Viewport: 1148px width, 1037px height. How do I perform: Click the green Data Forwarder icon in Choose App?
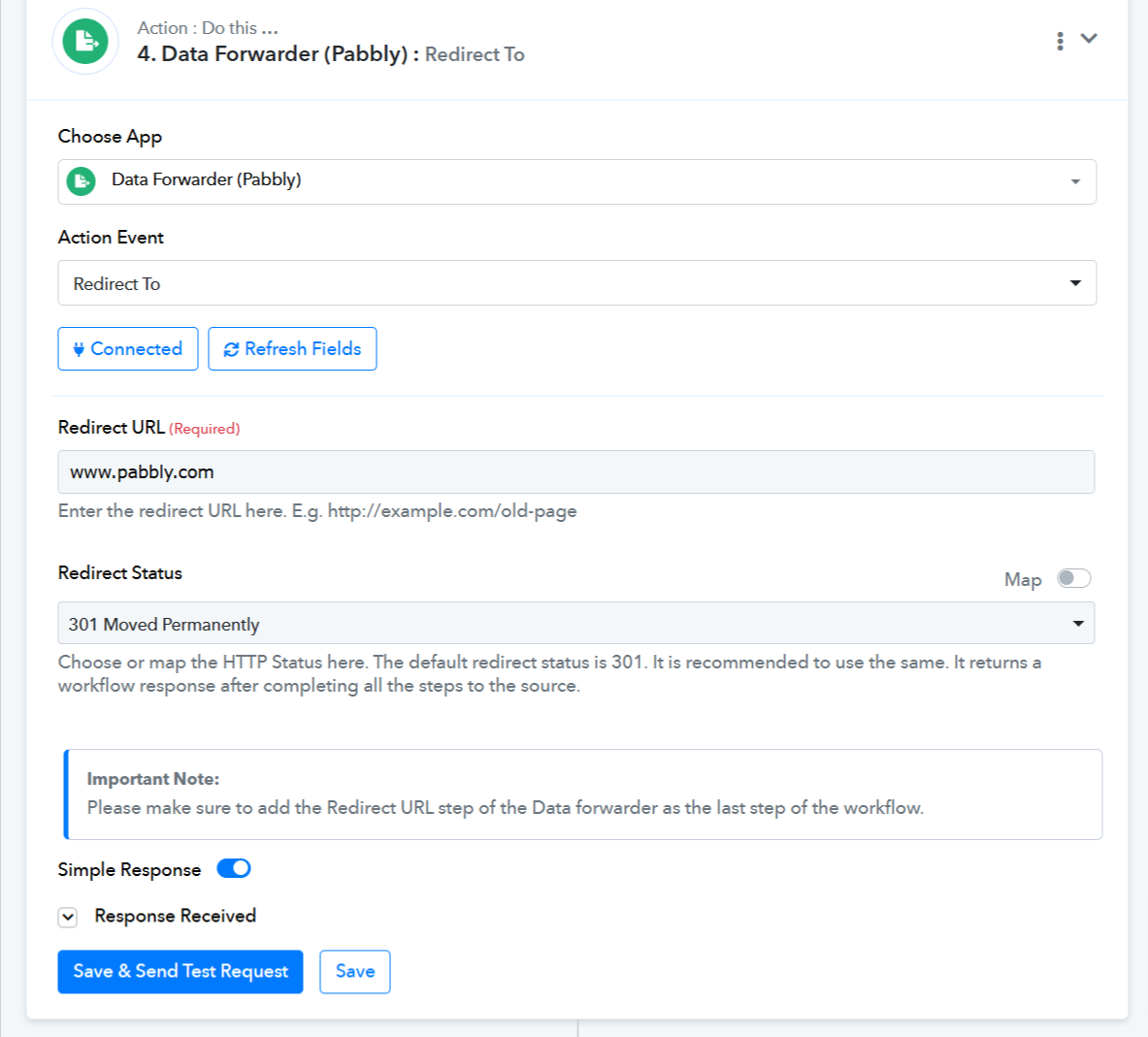(82, 180)
